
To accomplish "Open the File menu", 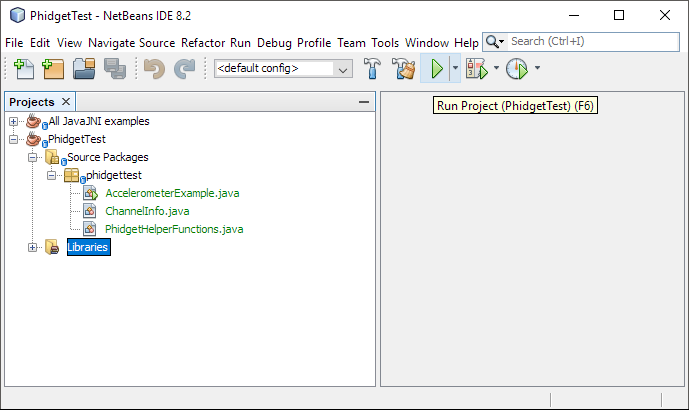I will click(x=14, y=43).
